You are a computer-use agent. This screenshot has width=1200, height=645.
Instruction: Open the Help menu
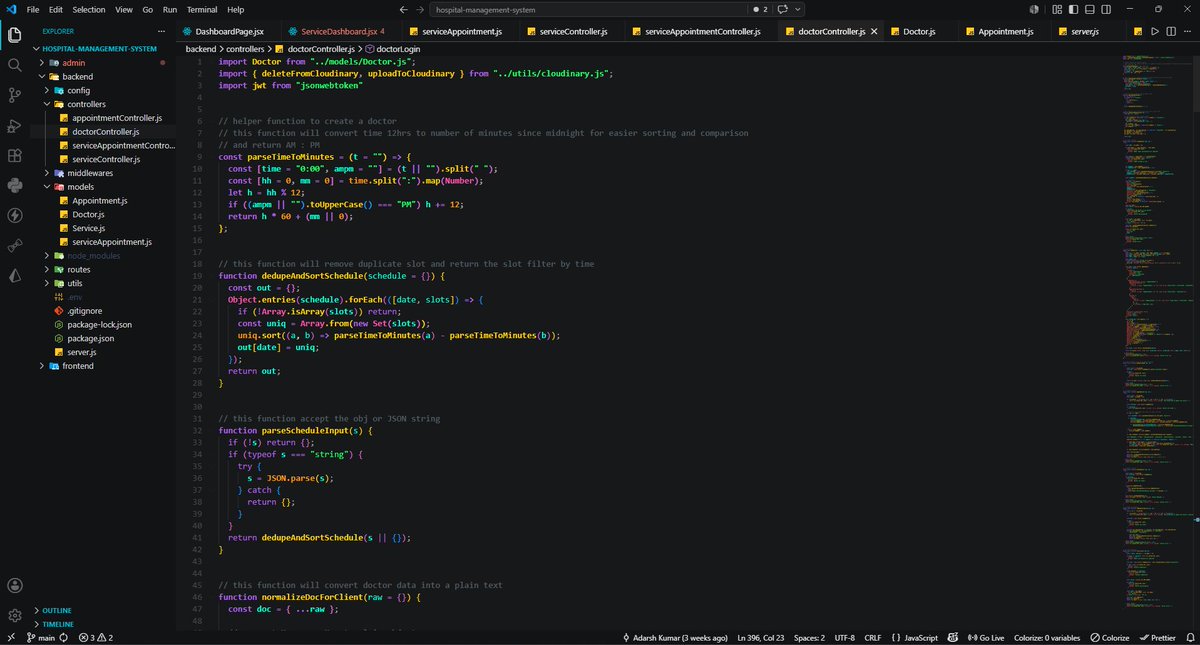[235, 9]
